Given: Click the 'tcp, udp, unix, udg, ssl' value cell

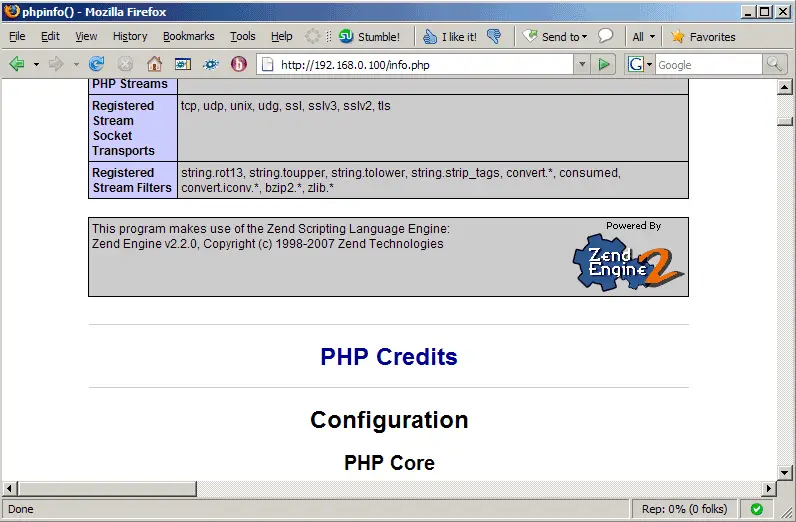Looking at the screenshot, I should coord(433,128).
